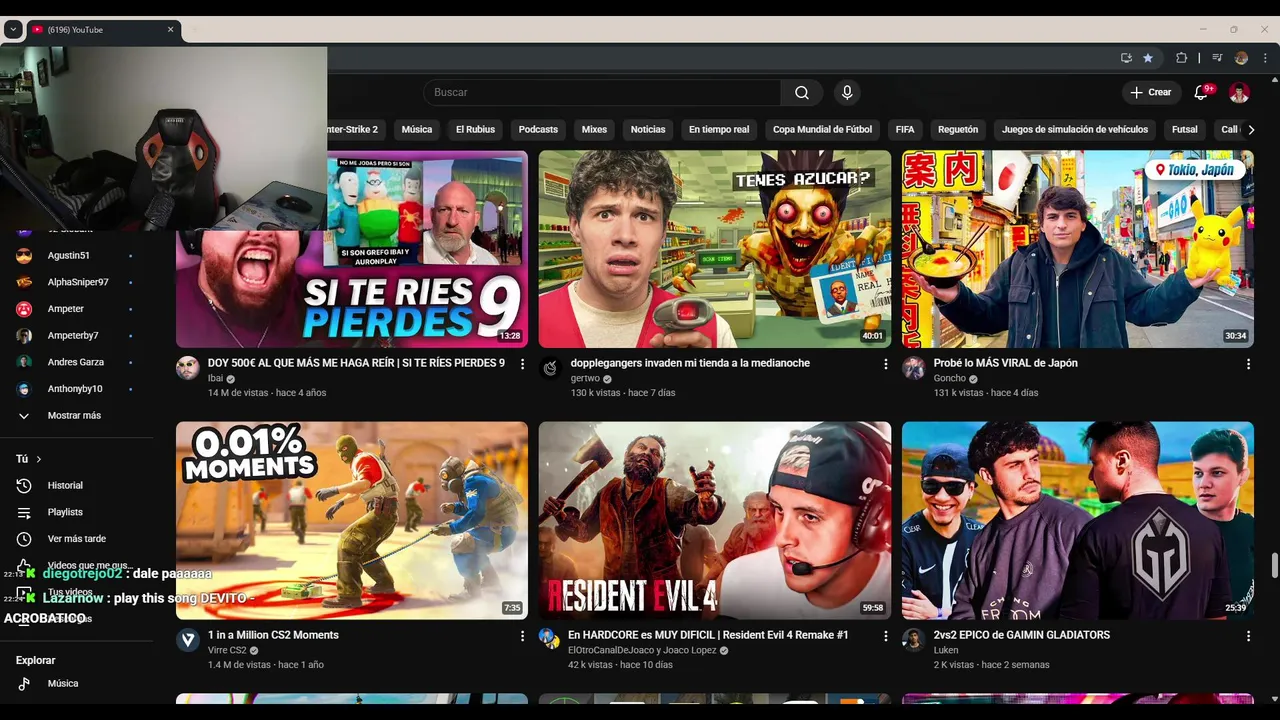Viewport: 1280px width, 720px height.
Task: Open title dopplegangers invaden mi tienda
Action: [x=690, y=363]
